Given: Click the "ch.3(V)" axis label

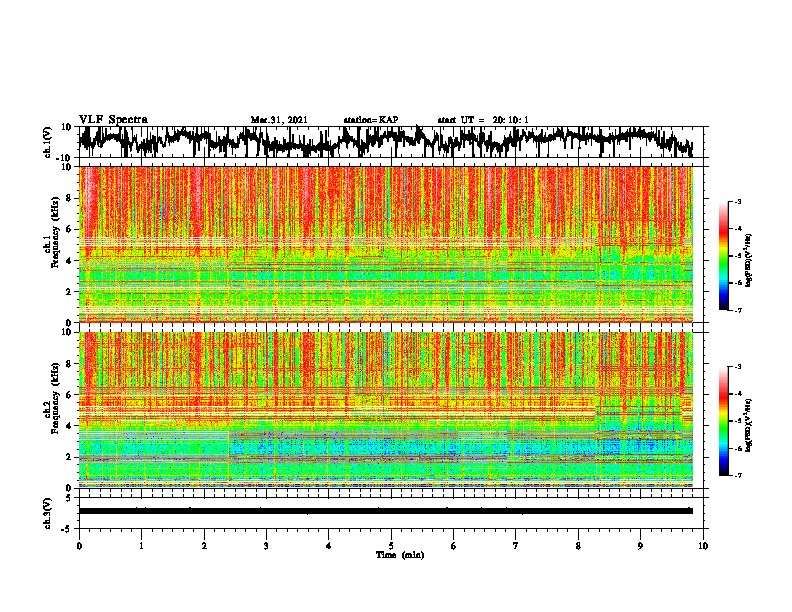Looking at the screenshot, I should [48, 513].
